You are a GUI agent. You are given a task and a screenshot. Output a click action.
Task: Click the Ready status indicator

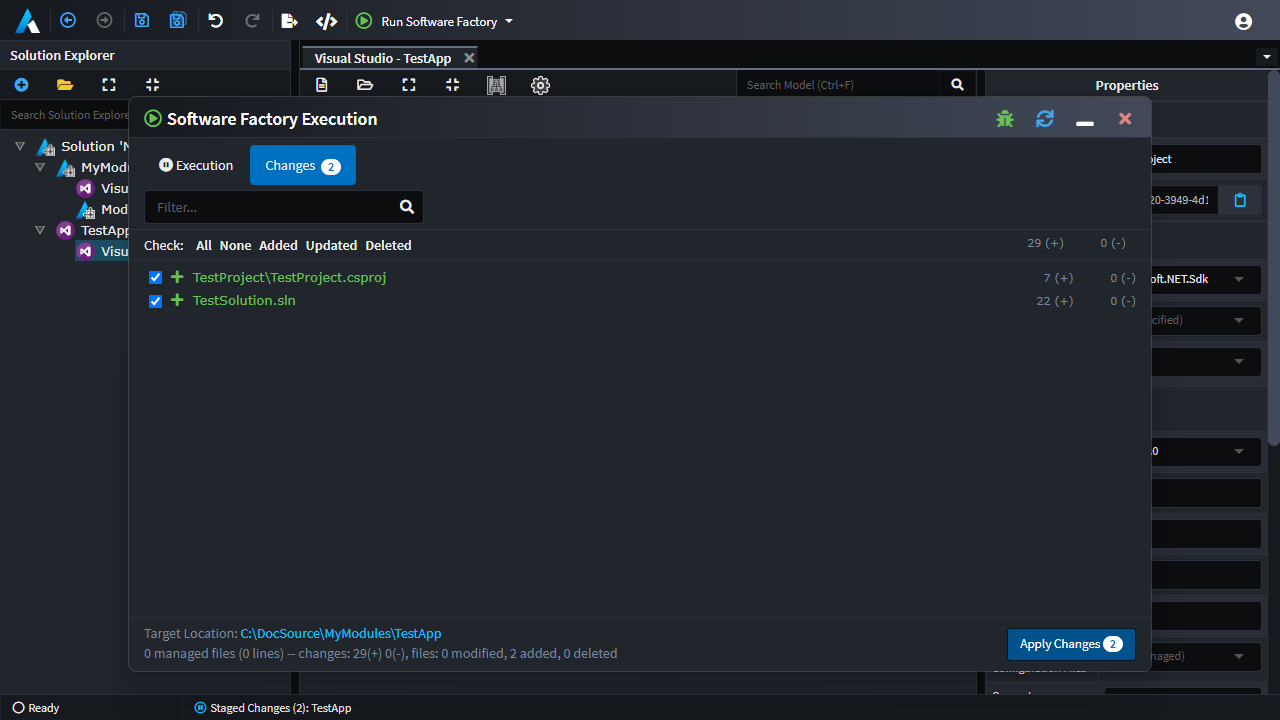(x=36, y=708)
